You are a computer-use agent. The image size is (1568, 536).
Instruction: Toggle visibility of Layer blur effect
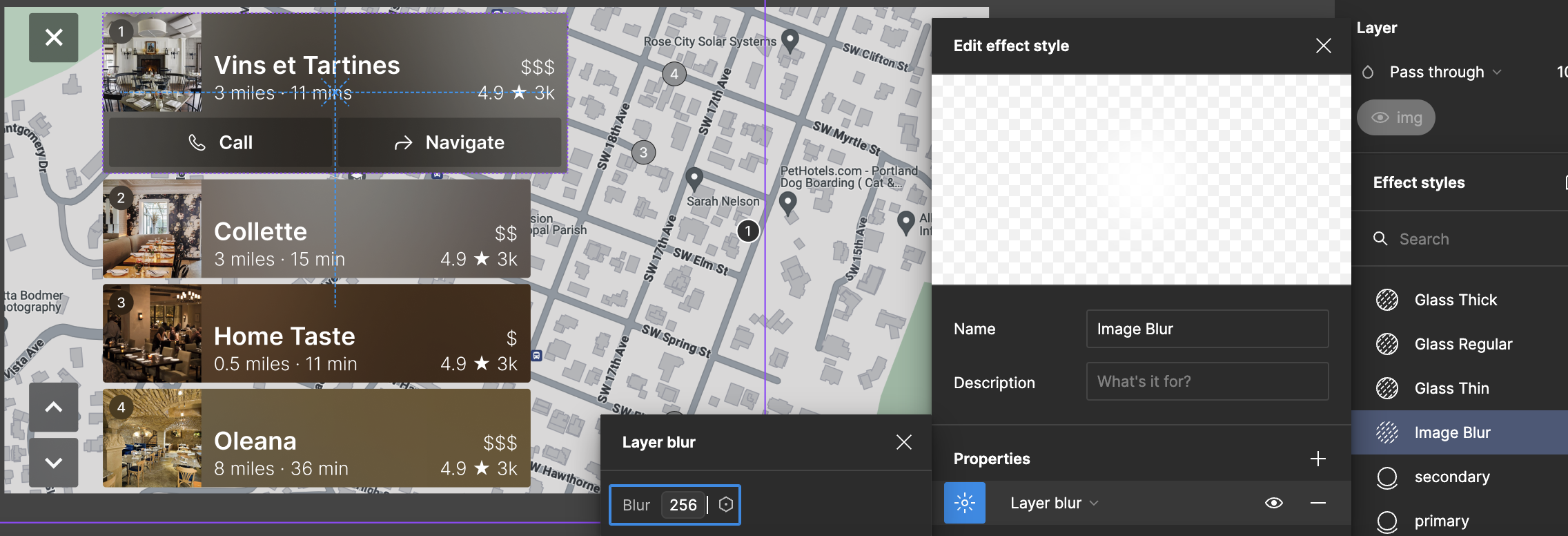(1274, 503)
